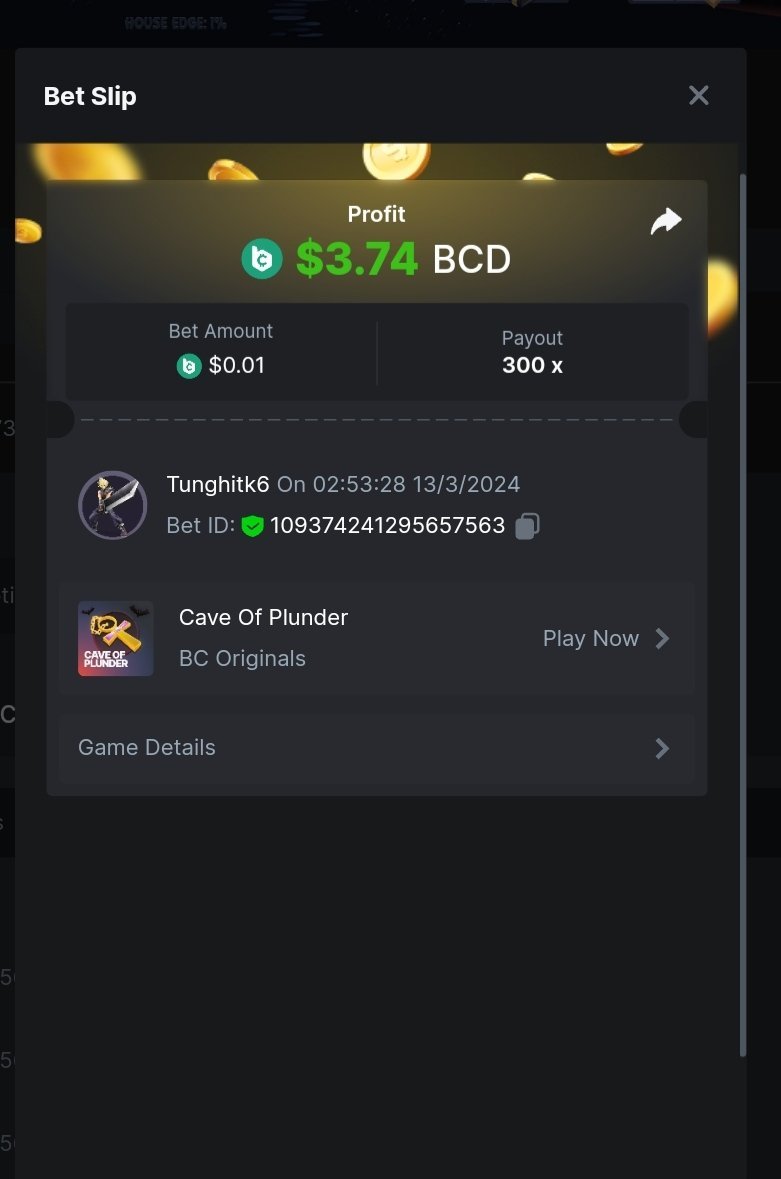
Task: Copy the Bet ID with the copy icon
Action: 527,526
